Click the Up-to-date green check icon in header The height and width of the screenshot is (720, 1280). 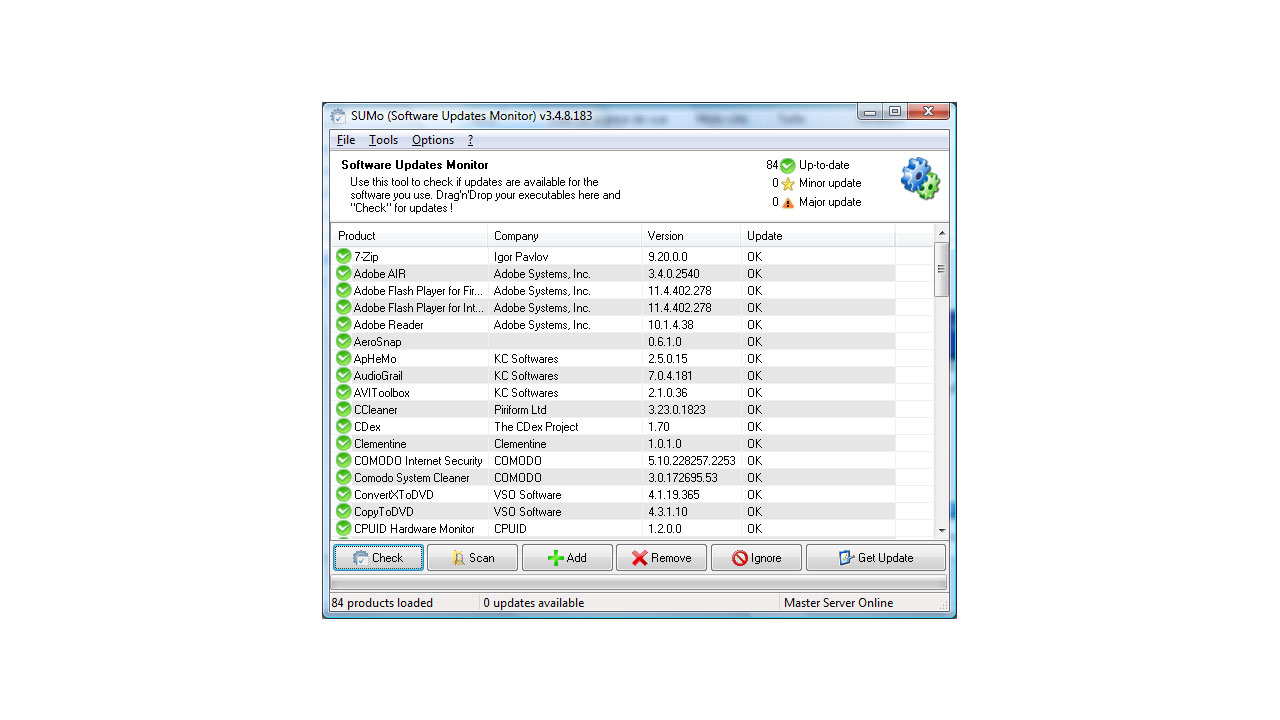(x=788, y=165)
